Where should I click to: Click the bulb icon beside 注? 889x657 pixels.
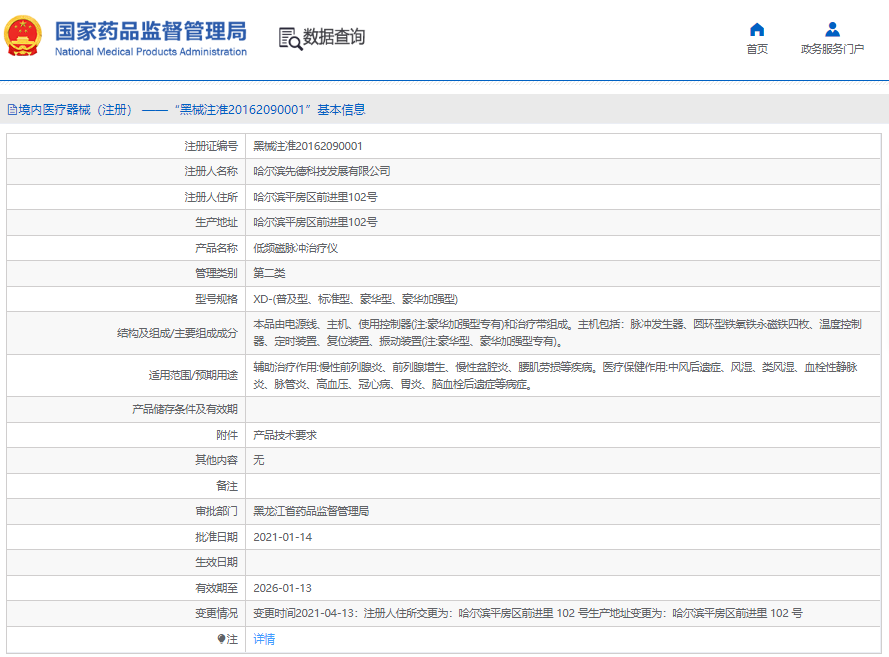click(221, 639)
